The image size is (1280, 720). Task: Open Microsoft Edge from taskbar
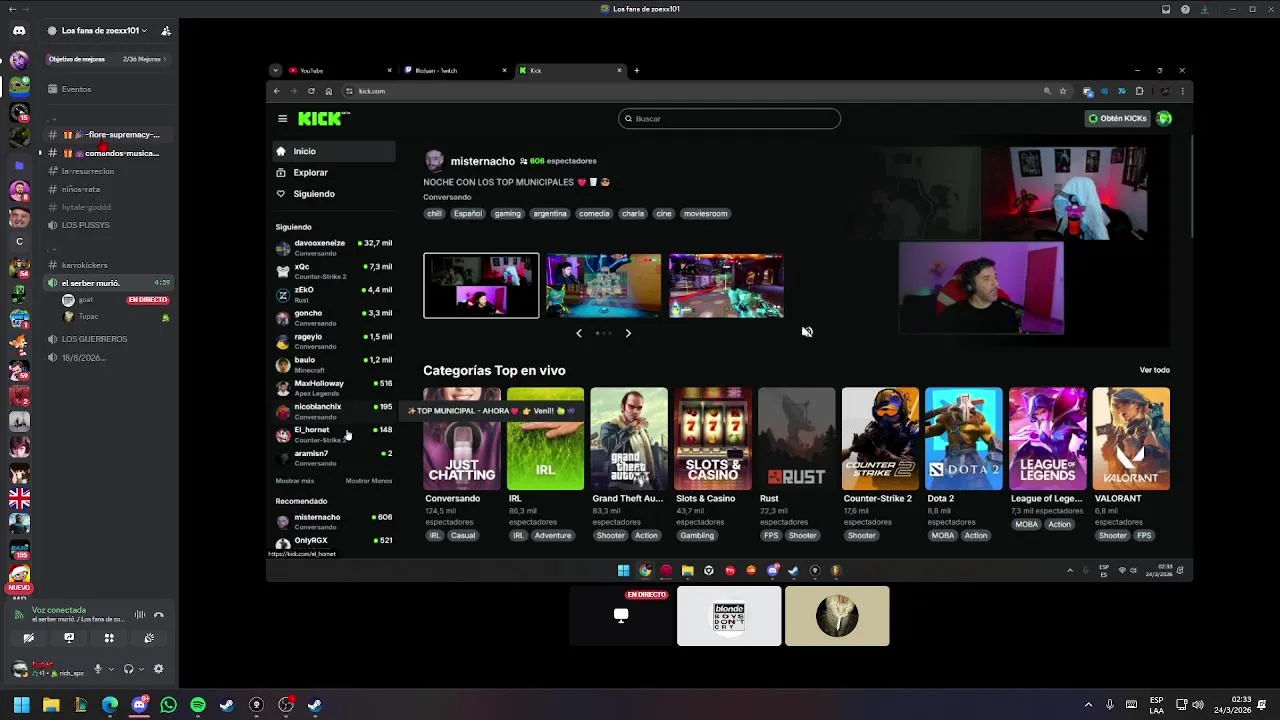click(110, 705)
